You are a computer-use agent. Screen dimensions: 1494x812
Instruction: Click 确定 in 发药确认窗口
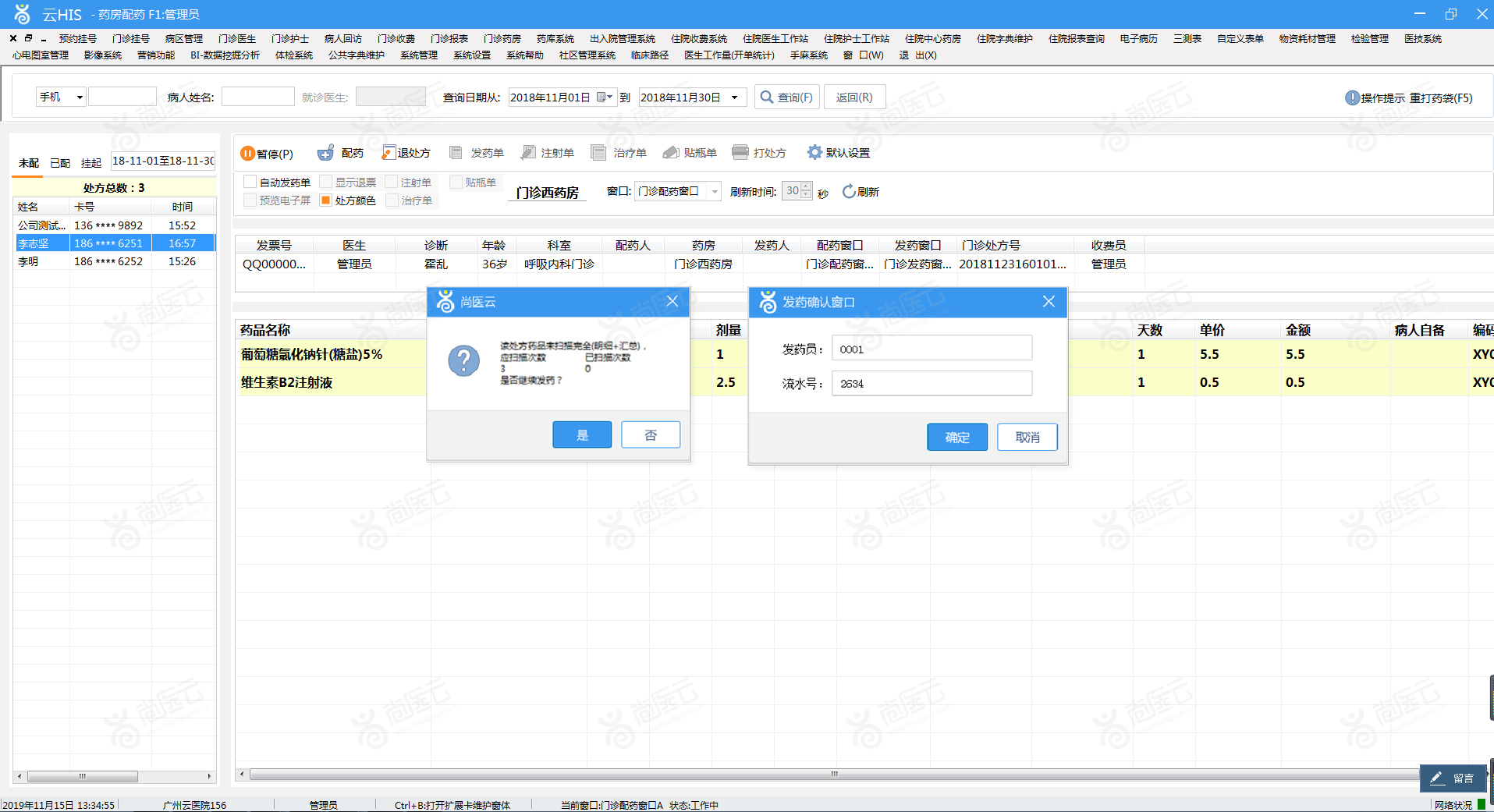pyautogui.click(x=957, y=438)
